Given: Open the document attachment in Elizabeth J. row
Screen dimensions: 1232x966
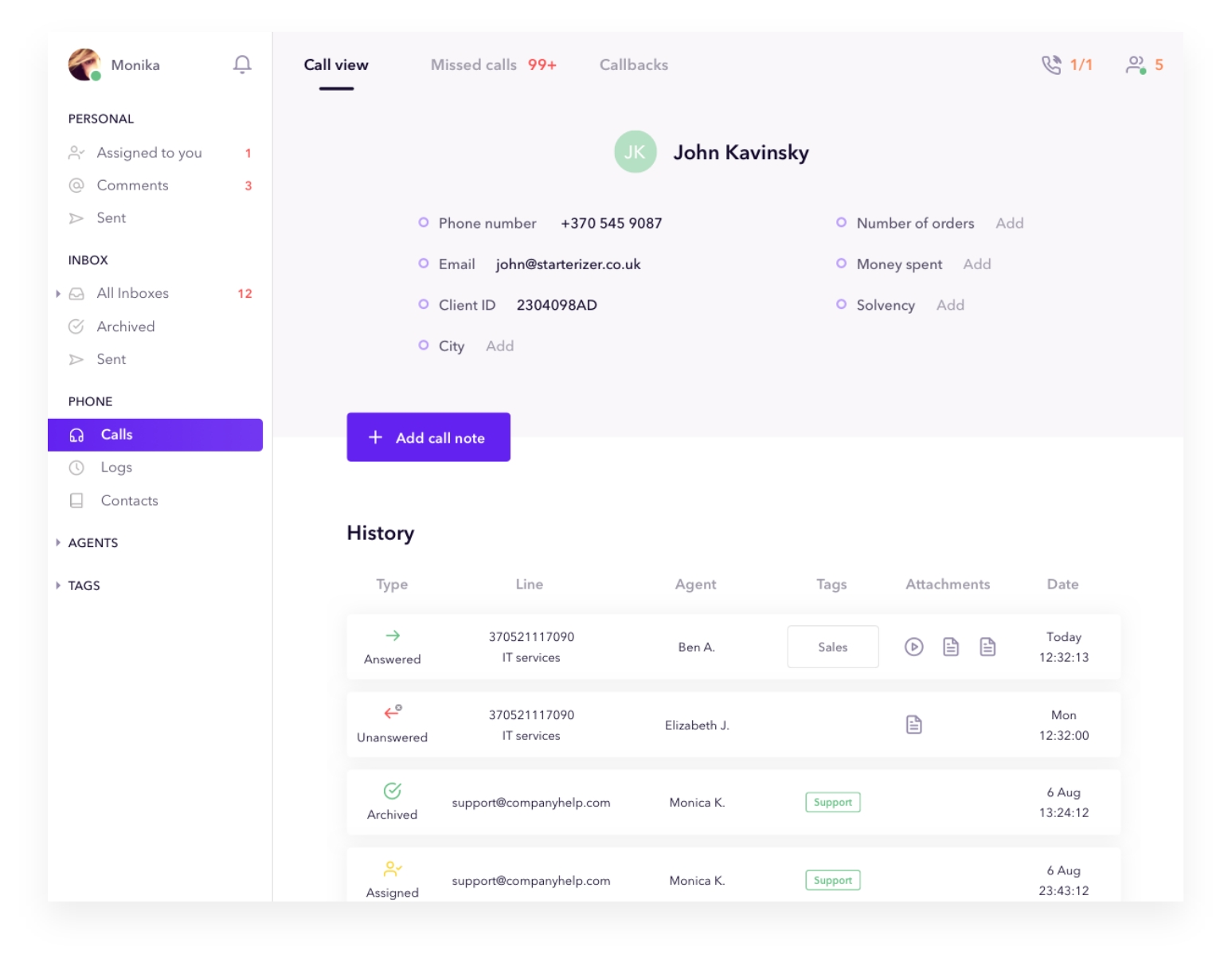Looking at the screenshot, I should pyautogui.click(x=913, y=725).
